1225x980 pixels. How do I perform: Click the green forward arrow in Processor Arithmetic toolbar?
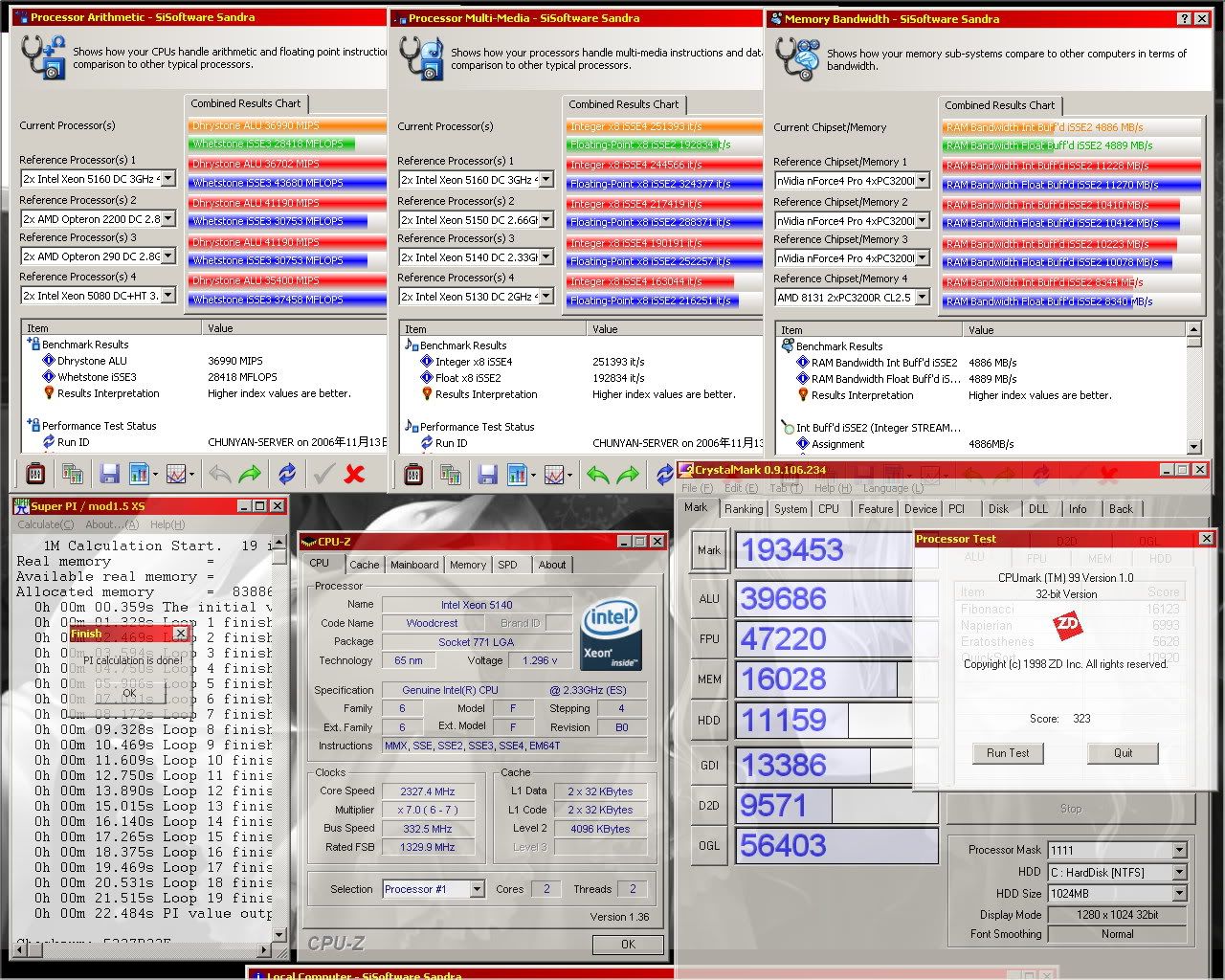(250, 474)
